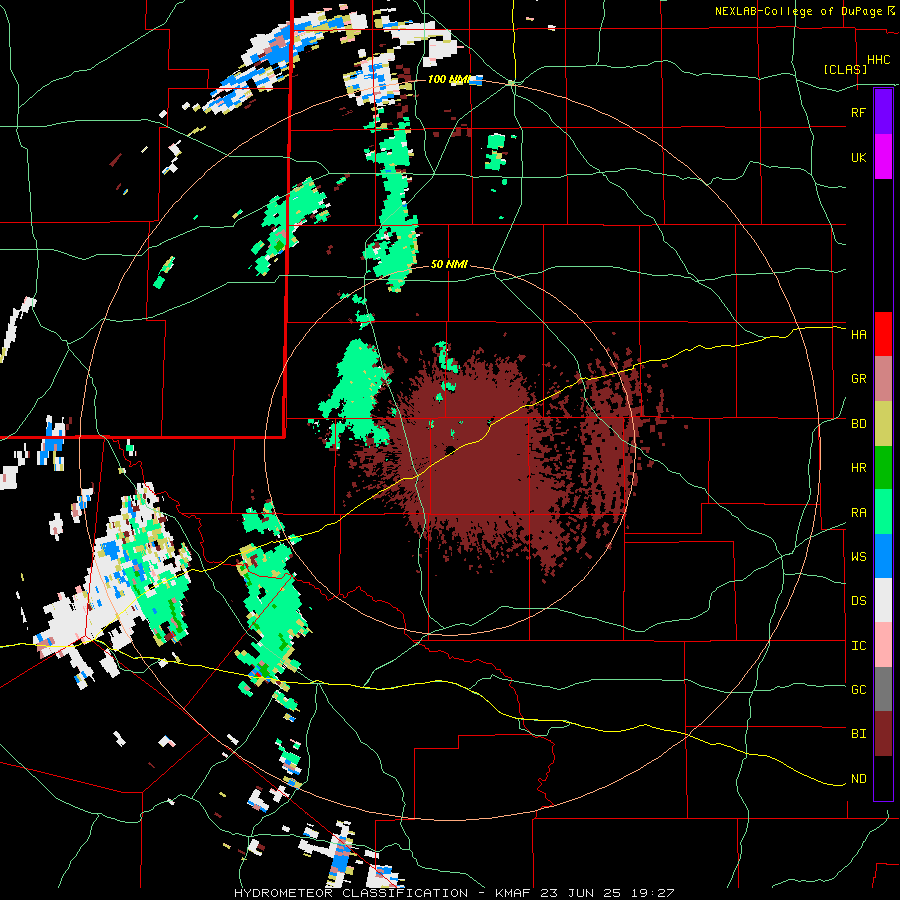Click the UK magenta legend color swatch
This screenshot has height=900, width=900.
[883, 157]
